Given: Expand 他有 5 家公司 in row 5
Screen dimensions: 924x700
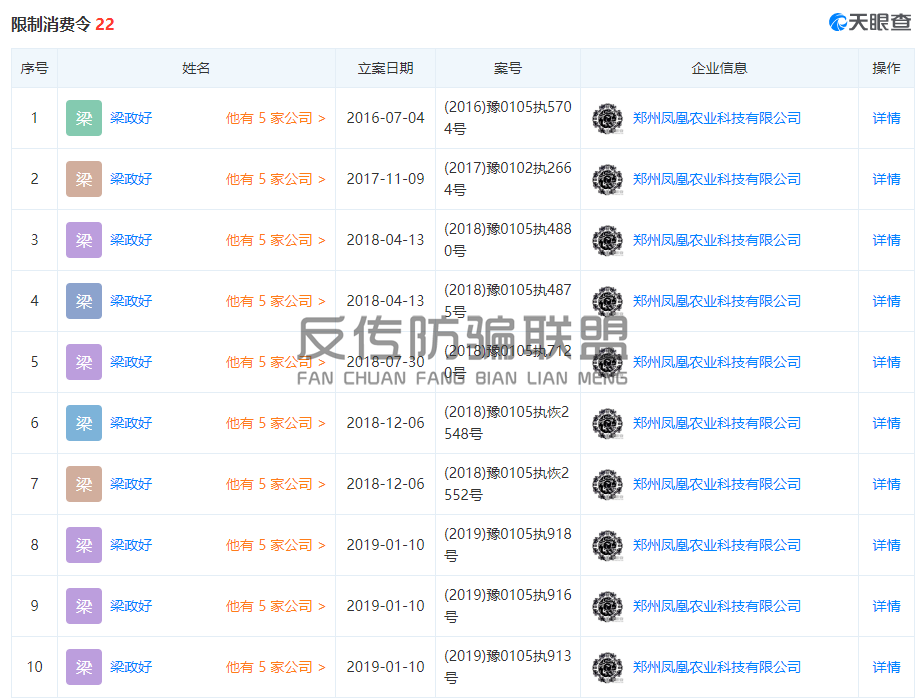Looking at the screenshot, I should 275,362.
